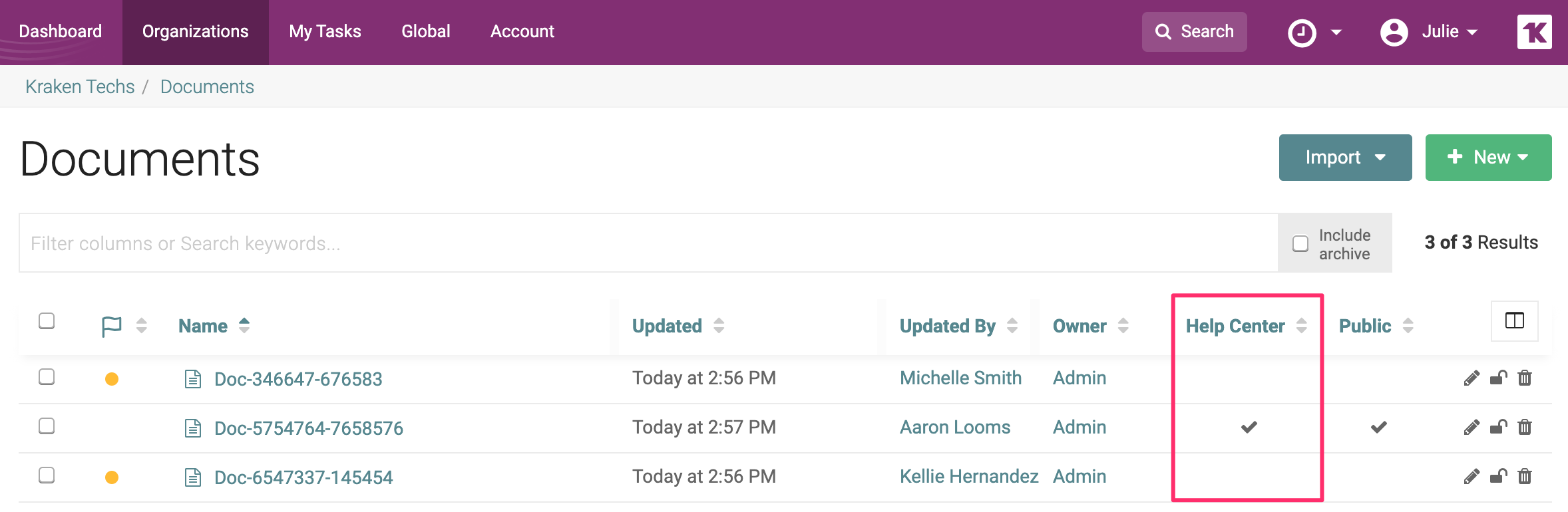Go to the My Tasks menu
This screenshot has height=512, width=1568.
coord(325,32)
